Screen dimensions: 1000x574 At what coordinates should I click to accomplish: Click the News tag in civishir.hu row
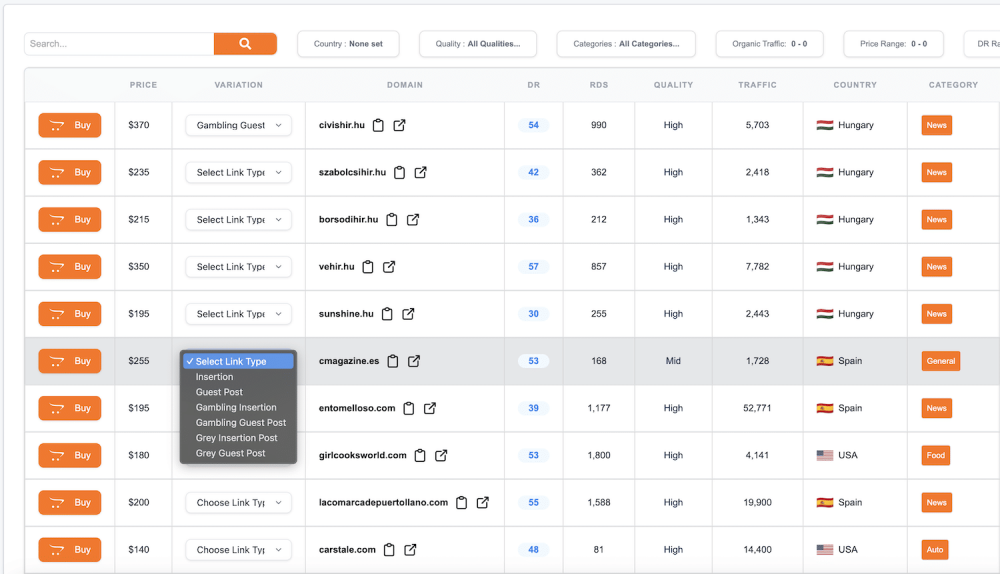tap(936, 125)
